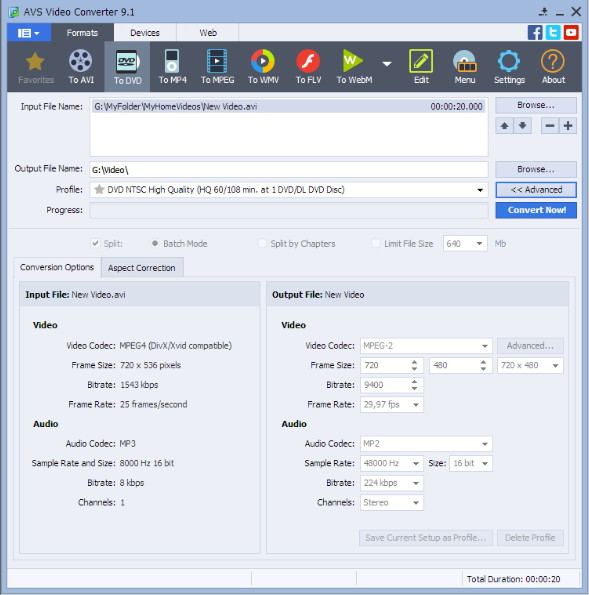Open the Settings gear
Screen dimensions: 589x595
pos(509,67)
